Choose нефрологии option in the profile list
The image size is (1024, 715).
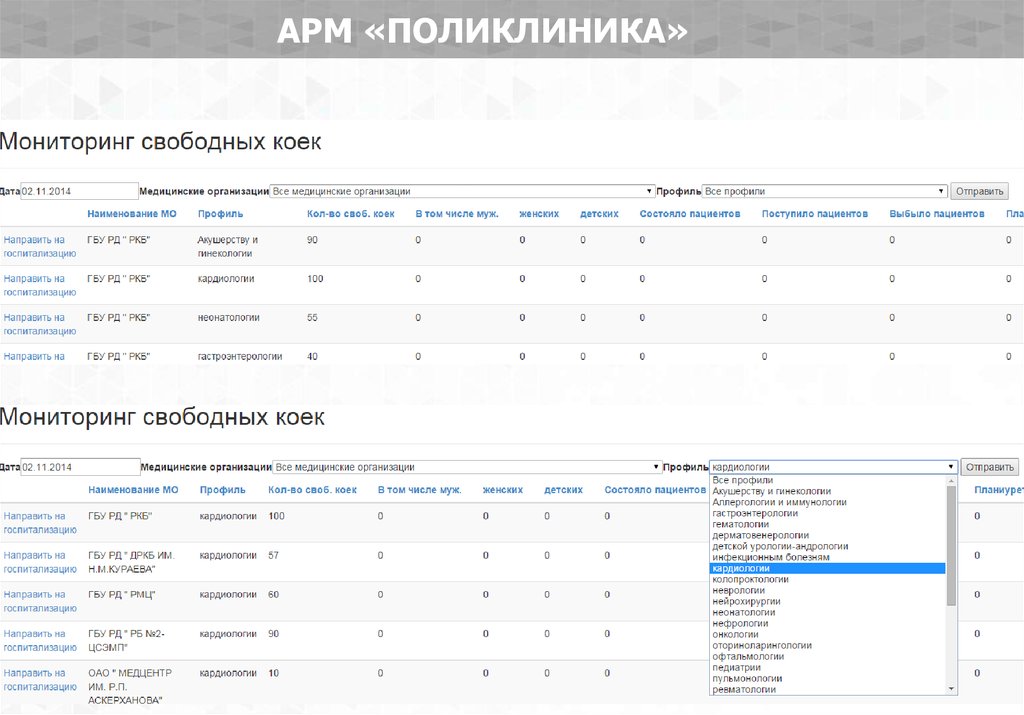tap(739, 623)
